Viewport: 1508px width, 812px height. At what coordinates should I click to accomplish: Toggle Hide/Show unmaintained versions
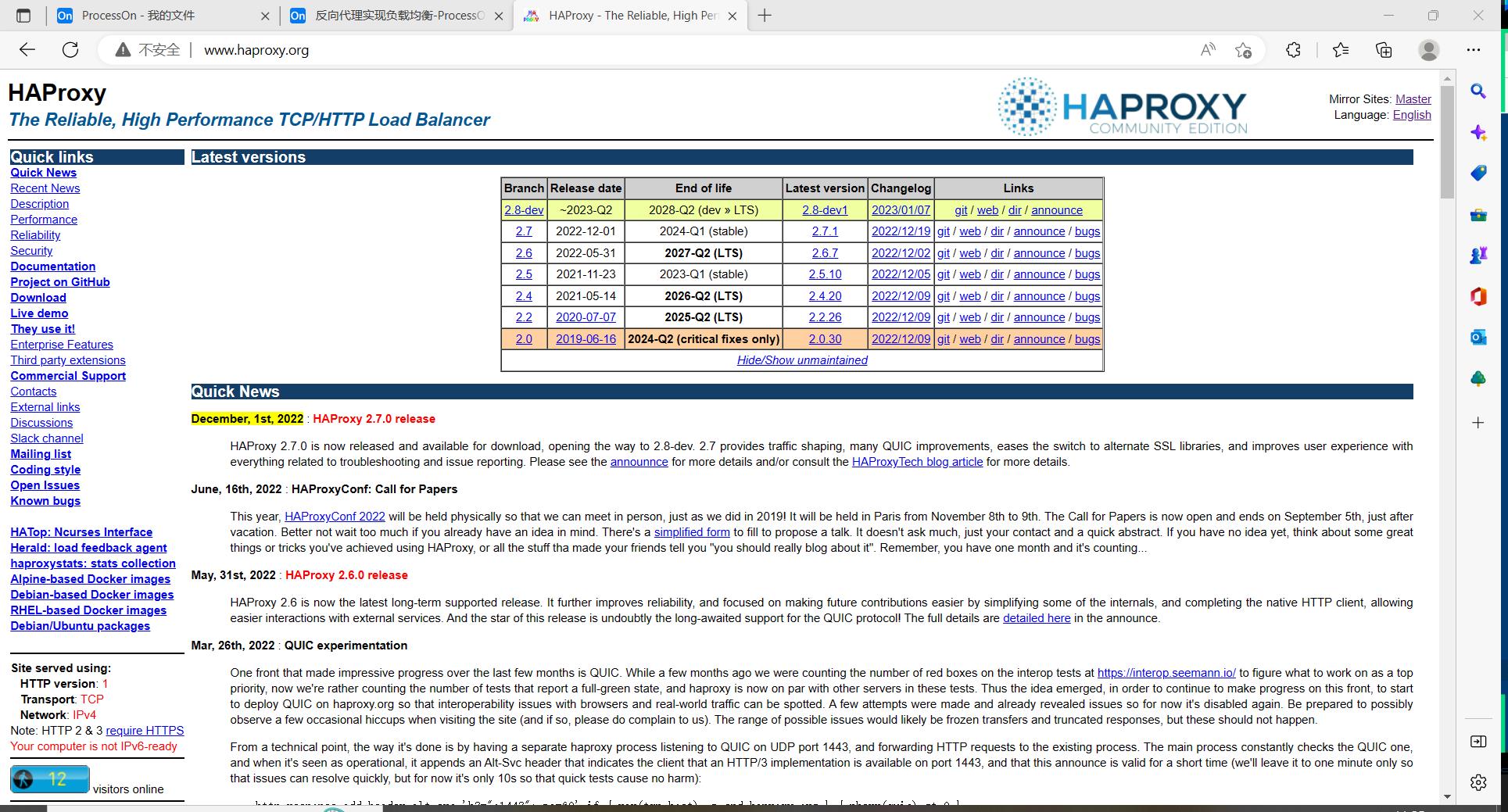(802, 360)
